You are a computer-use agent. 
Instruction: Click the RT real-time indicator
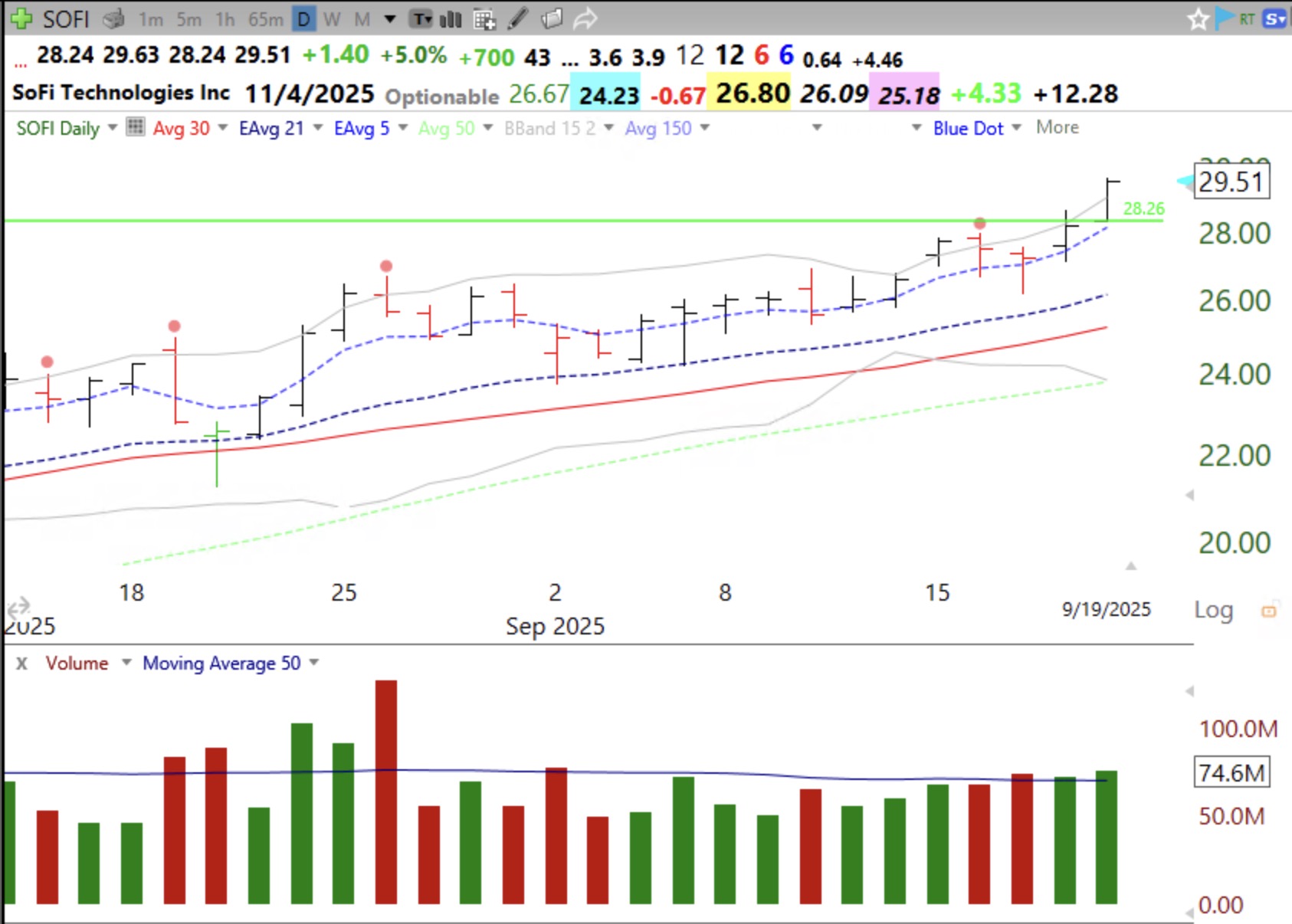tap(1248, 19)
